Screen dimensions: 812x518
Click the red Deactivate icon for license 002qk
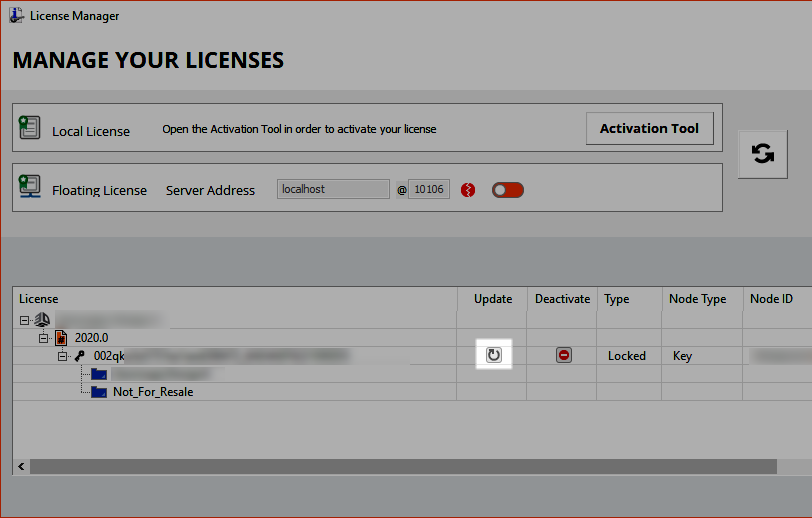pyautogui.click(x=564, y=355)
